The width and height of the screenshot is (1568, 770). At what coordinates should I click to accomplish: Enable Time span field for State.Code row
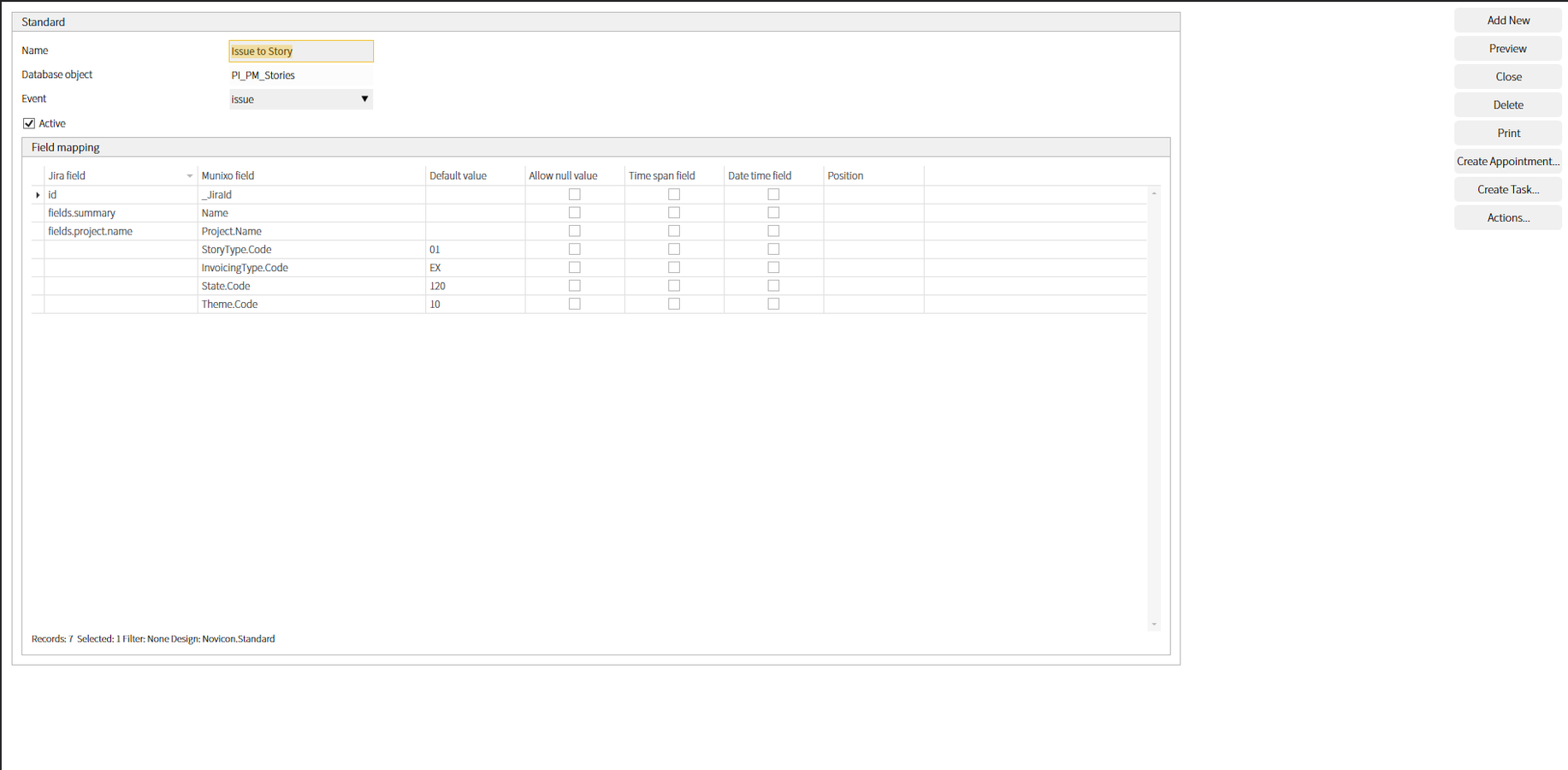(x=674, y=286)
